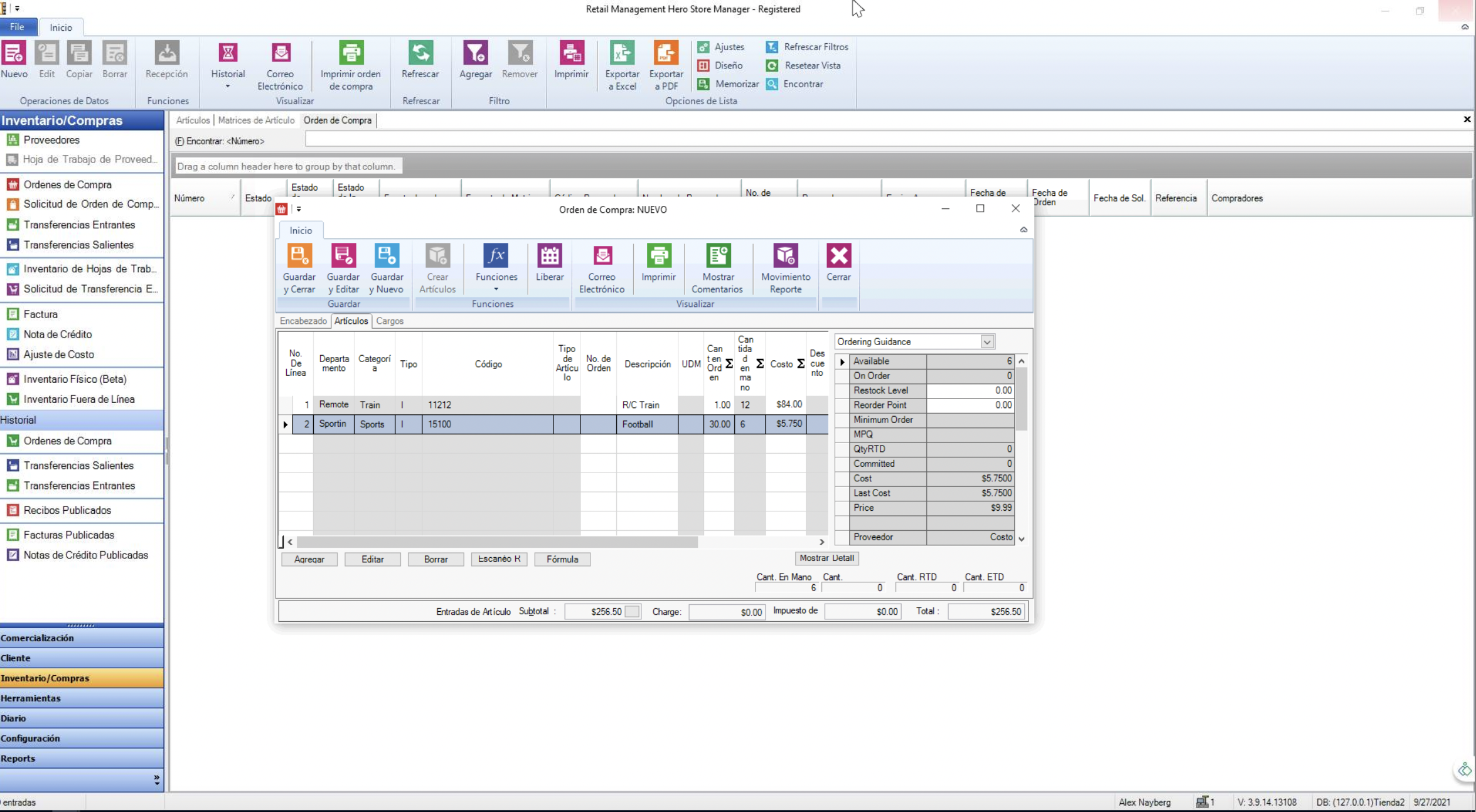Click the grid's horizontal scrollbar

(x=496, y=542)
